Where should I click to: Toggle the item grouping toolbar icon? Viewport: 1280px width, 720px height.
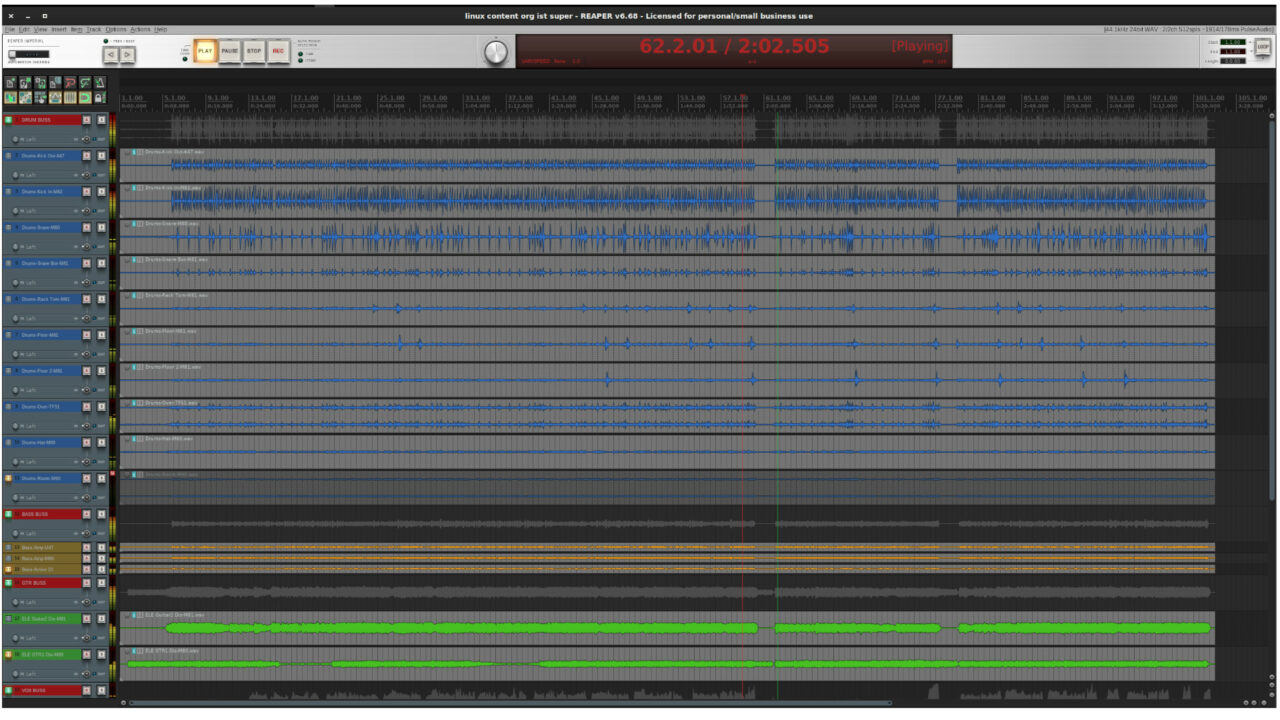click(25, 98)
